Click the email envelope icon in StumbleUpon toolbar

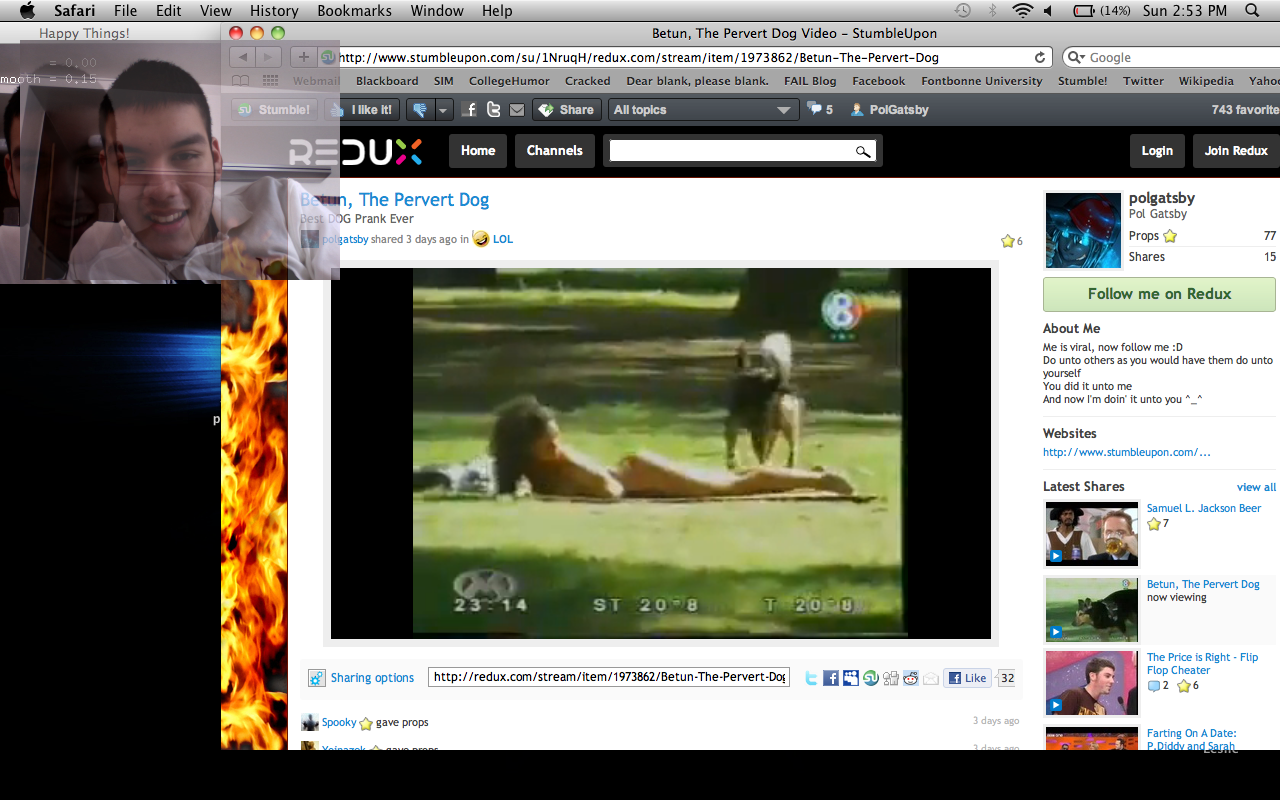516,110
